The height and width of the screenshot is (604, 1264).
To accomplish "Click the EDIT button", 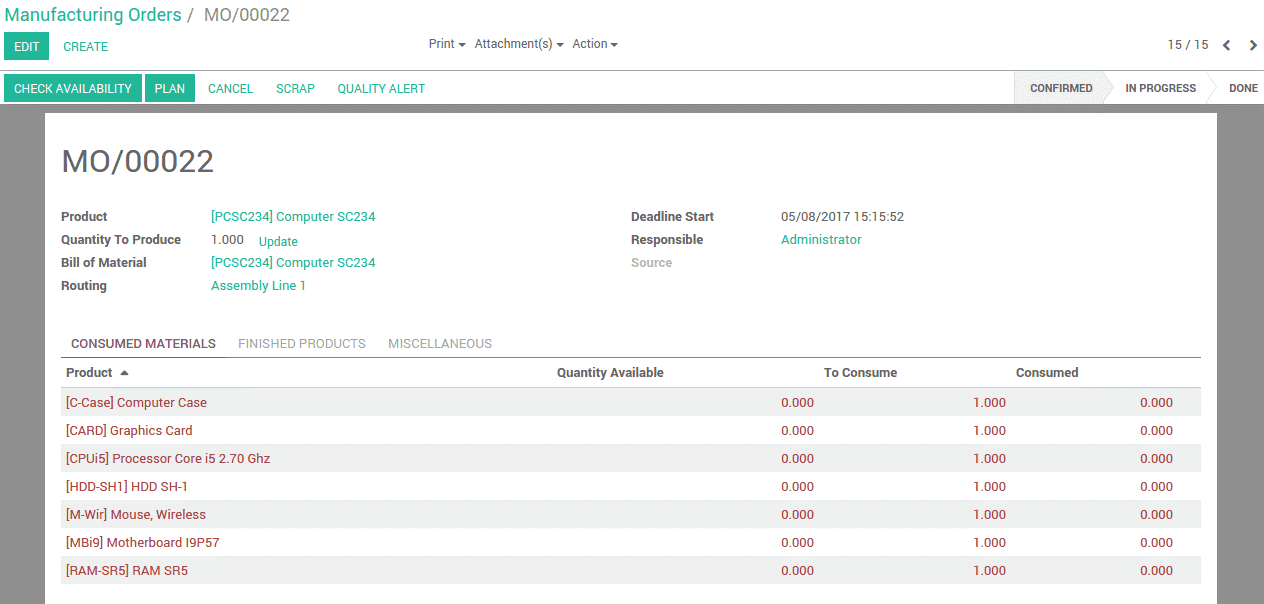I will (27, 46).
